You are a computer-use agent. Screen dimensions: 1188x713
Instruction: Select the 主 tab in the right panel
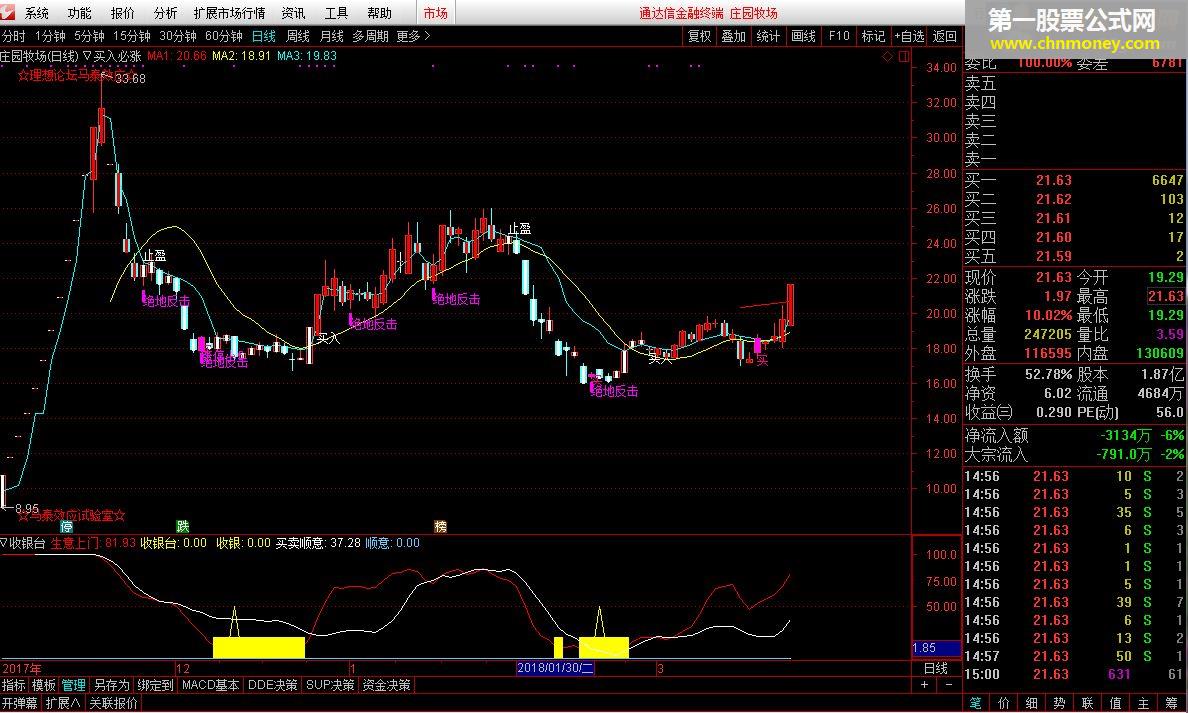click(x=1143, y=704)
